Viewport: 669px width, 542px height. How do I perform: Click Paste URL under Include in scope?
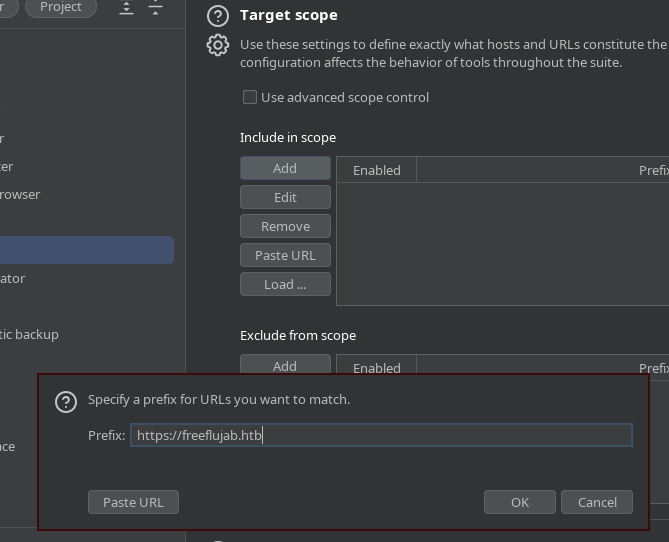pyautogui.click(x=285, y=256)
